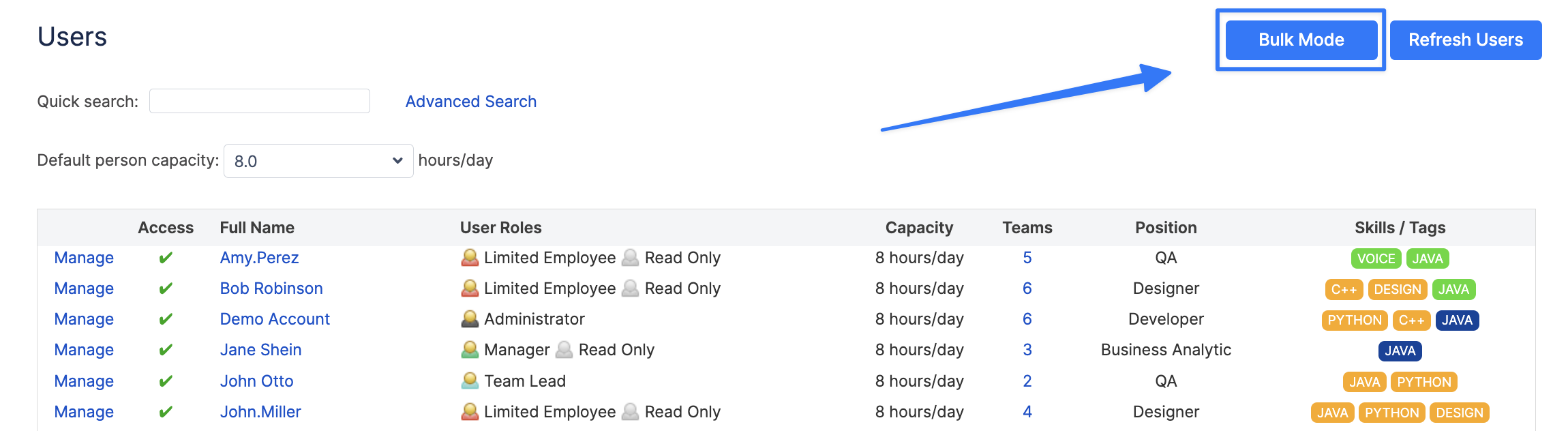The width and height of the screenshot is (1568, 431).
Task: Toggle the access checkmark for Demo Account
Action: (x=166, y=319)
